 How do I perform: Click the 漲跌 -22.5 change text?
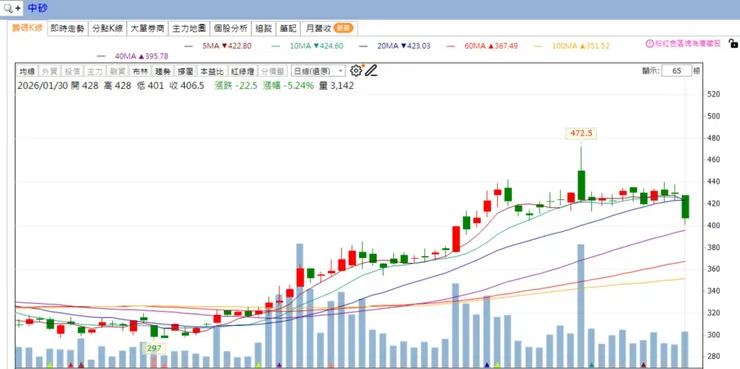[x=235, y=86]
